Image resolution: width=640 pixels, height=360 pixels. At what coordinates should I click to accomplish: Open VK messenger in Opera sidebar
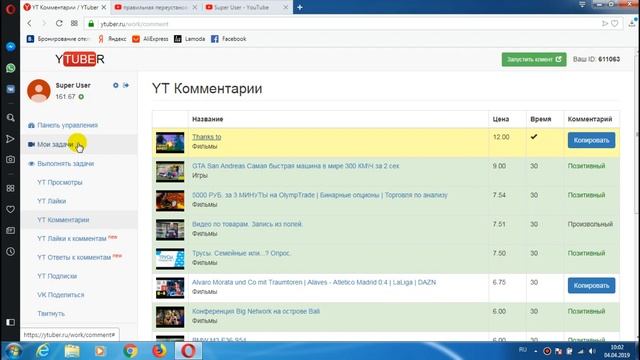[x=11, y=89]
